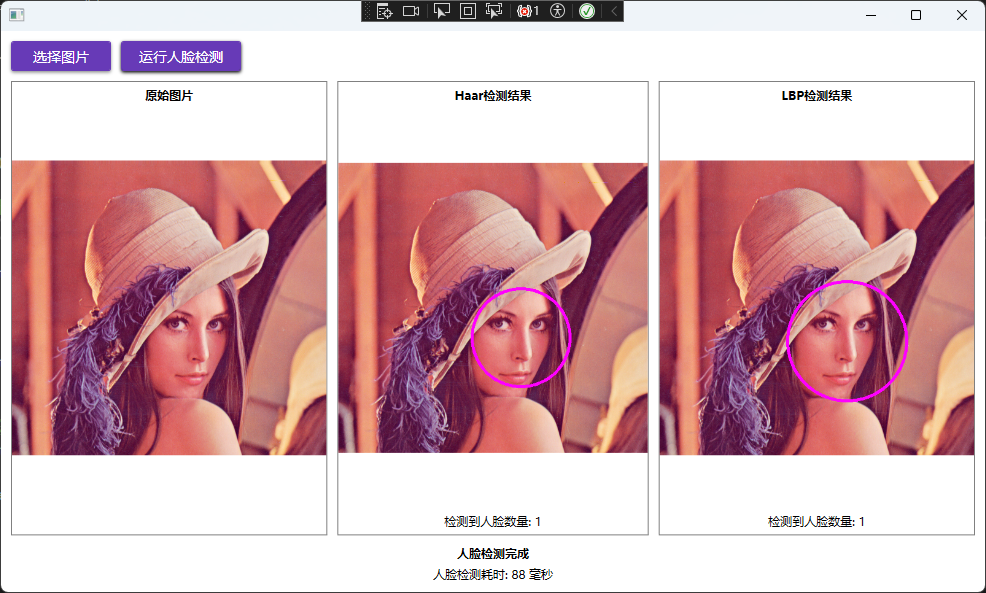Click the 原始图片 original image

[x=169, y=308]
